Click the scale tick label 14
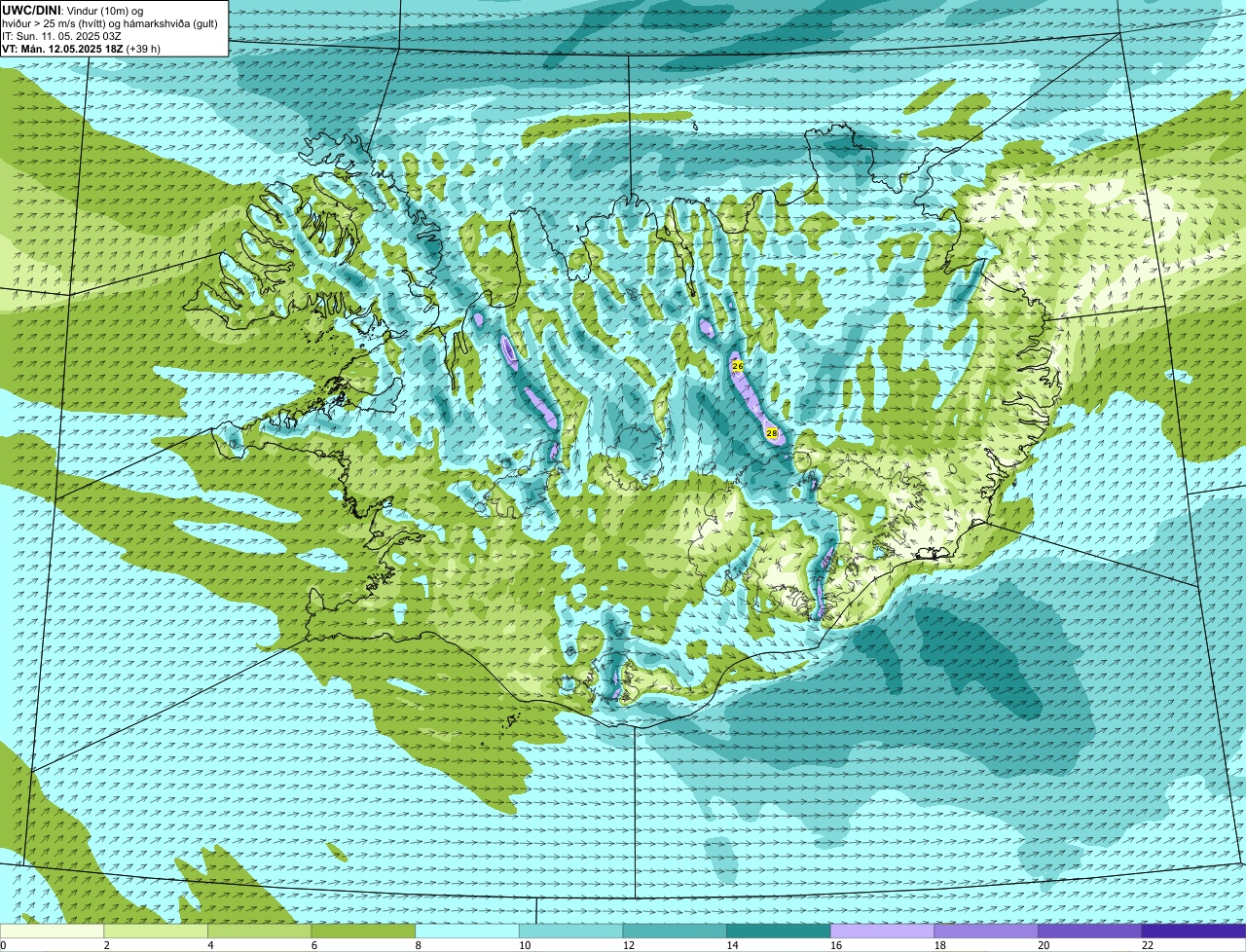This screenshot has width=1246, height=952. pos(732,945)
